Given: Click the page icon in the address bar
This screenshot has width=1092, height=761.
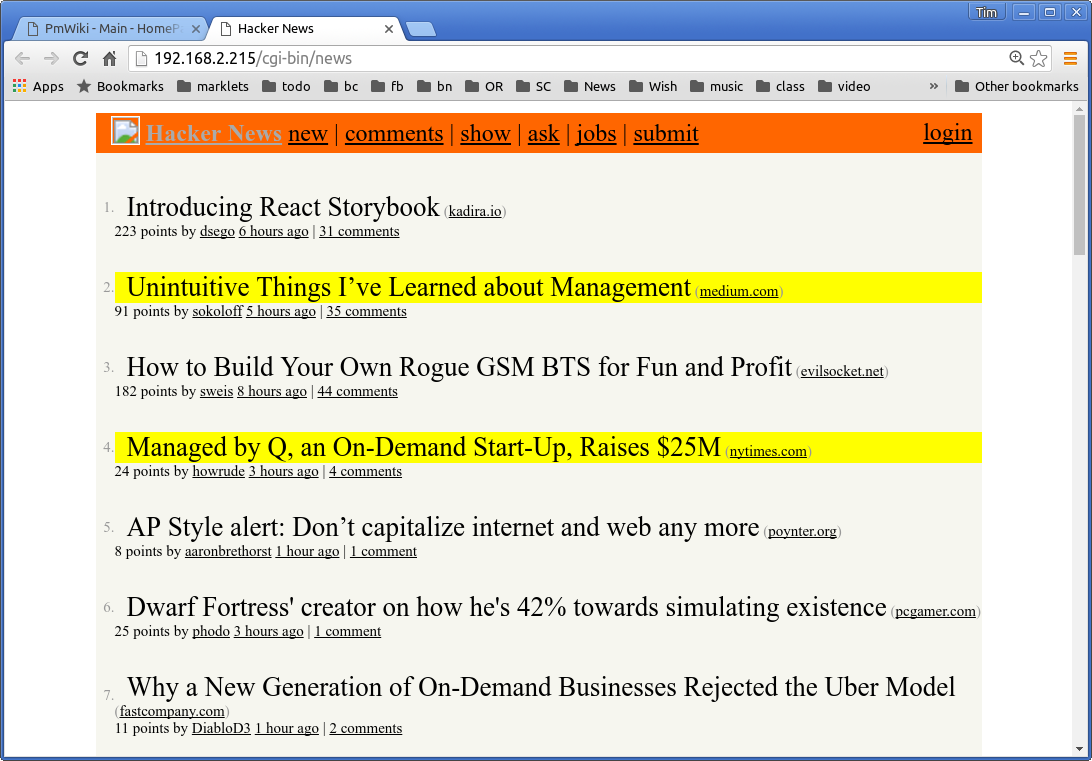Looking at the screenshot, I should click(x=141, y=58).
